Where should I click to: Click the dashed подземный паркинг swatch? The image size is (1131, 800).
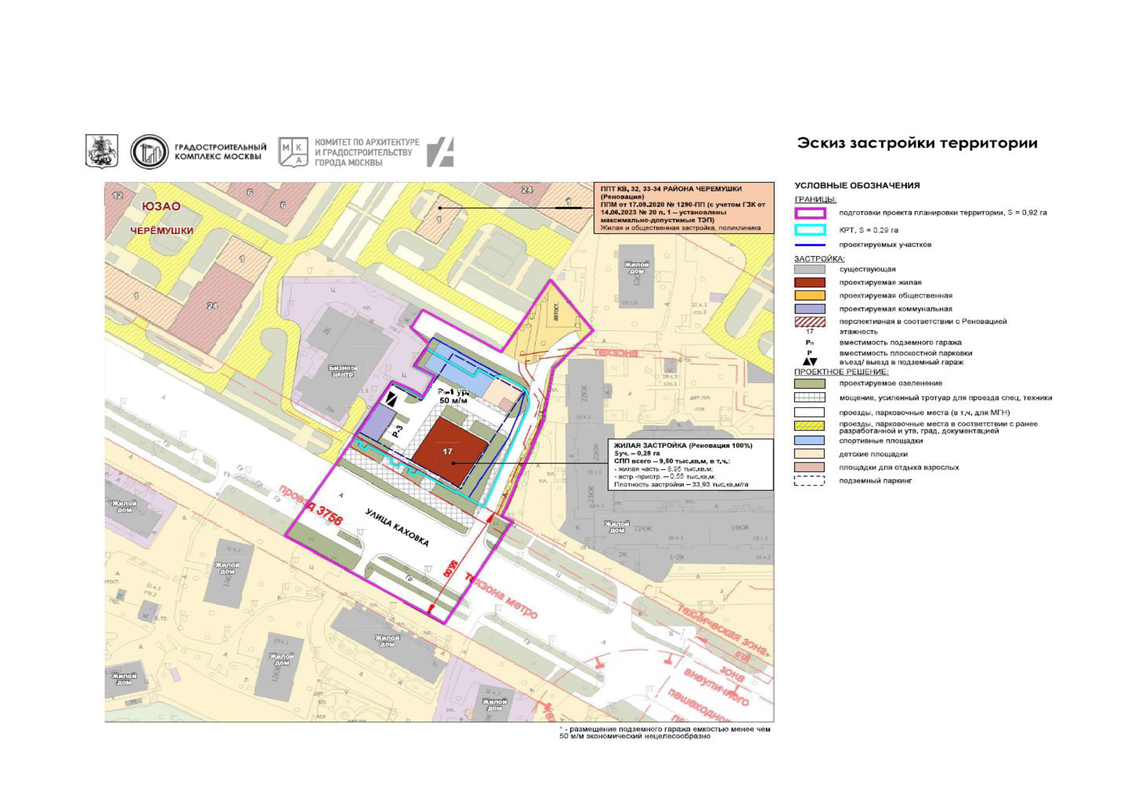click(x=809, y=480)
